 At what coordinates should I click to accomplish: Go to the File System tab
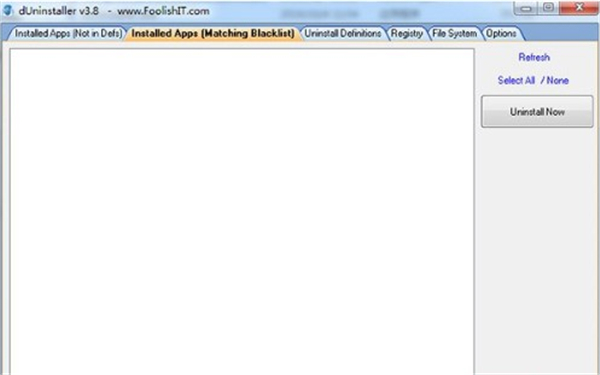(x=454, y=34)
